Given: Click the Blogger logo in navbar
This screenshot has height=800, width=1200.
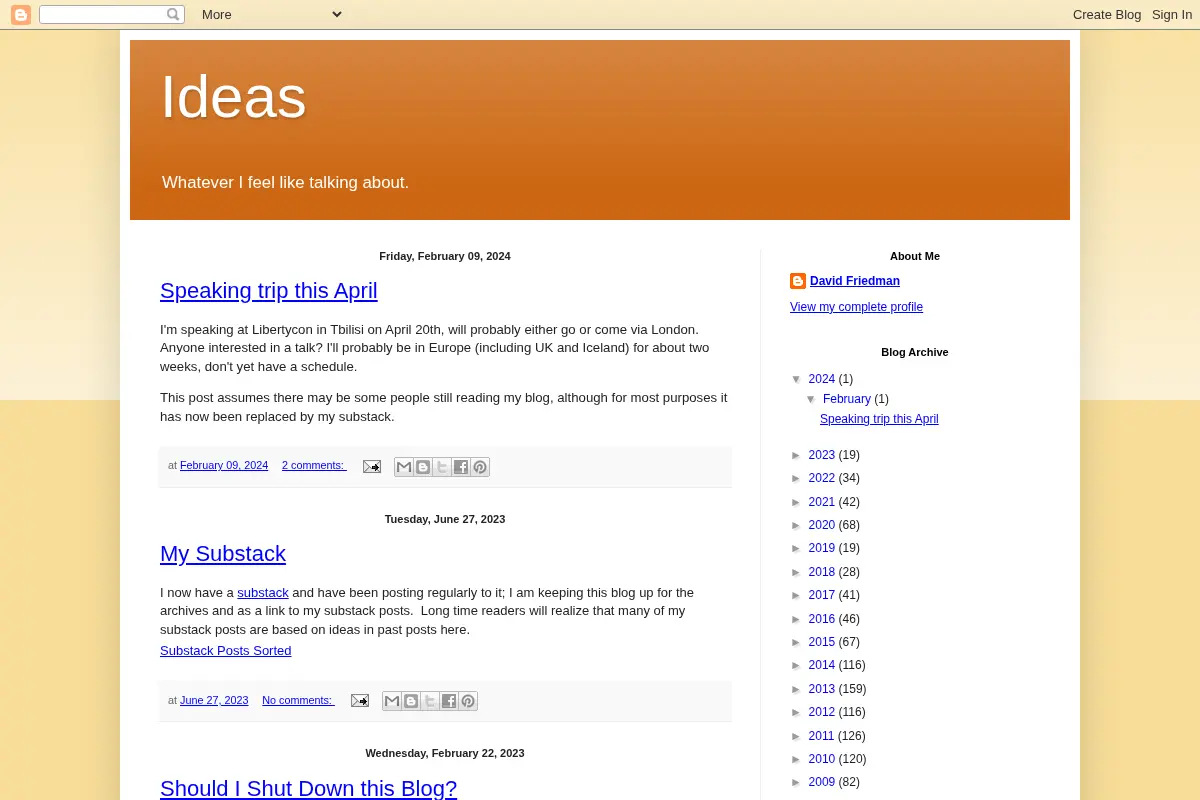Looking at the screenshot, I should pos(21,14).
